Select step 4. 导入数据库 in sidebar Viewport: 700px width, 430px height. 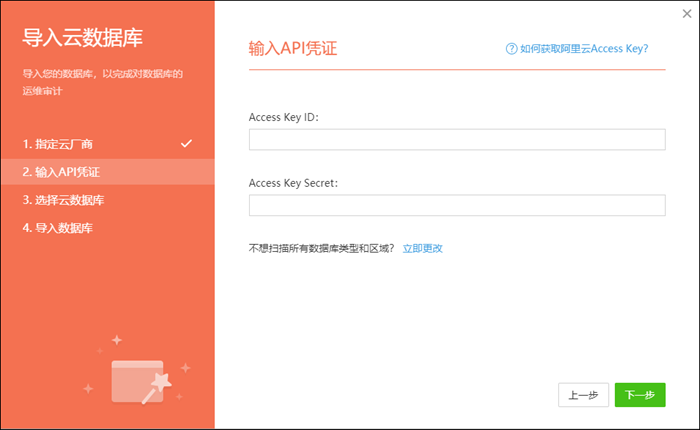tap(59, 228)
